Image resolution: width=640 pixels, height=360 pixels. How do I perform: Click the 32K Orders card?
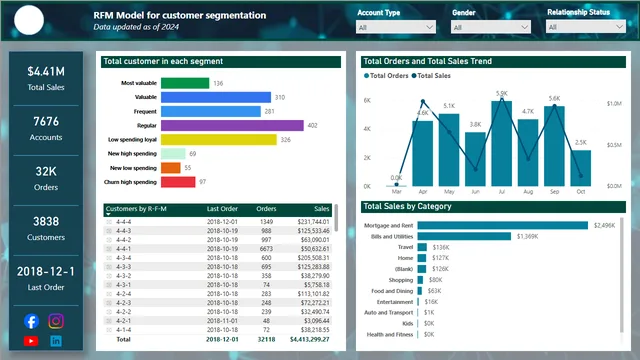[x=46, y=178]
